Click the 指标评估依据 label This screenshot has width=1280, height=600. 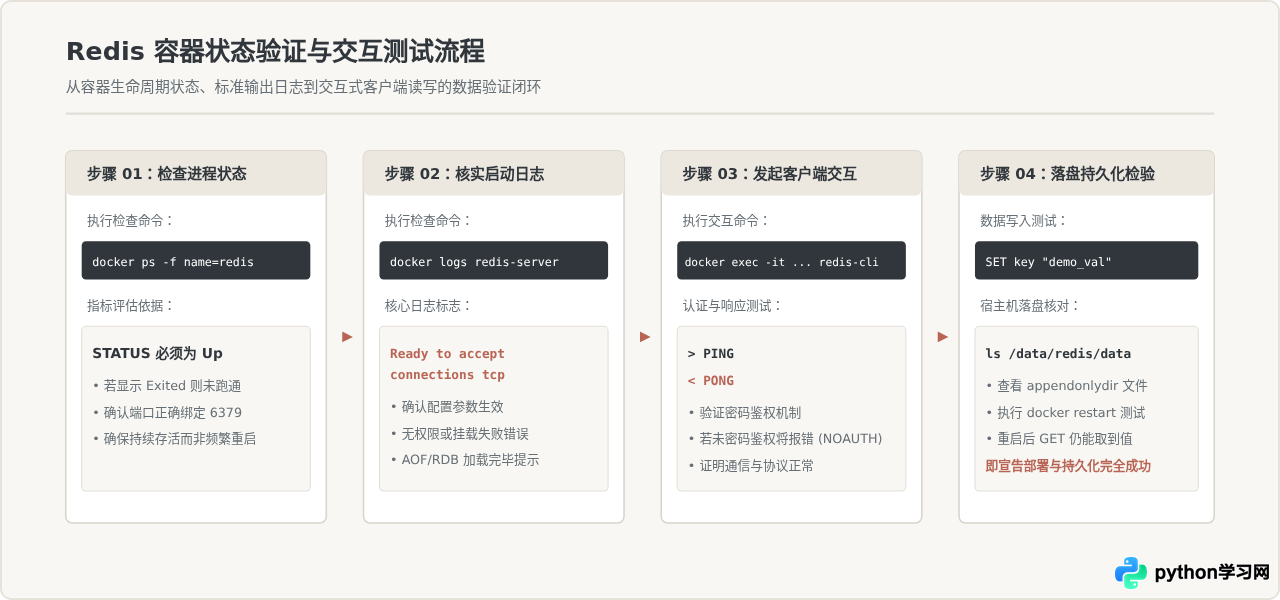[131, 306]
